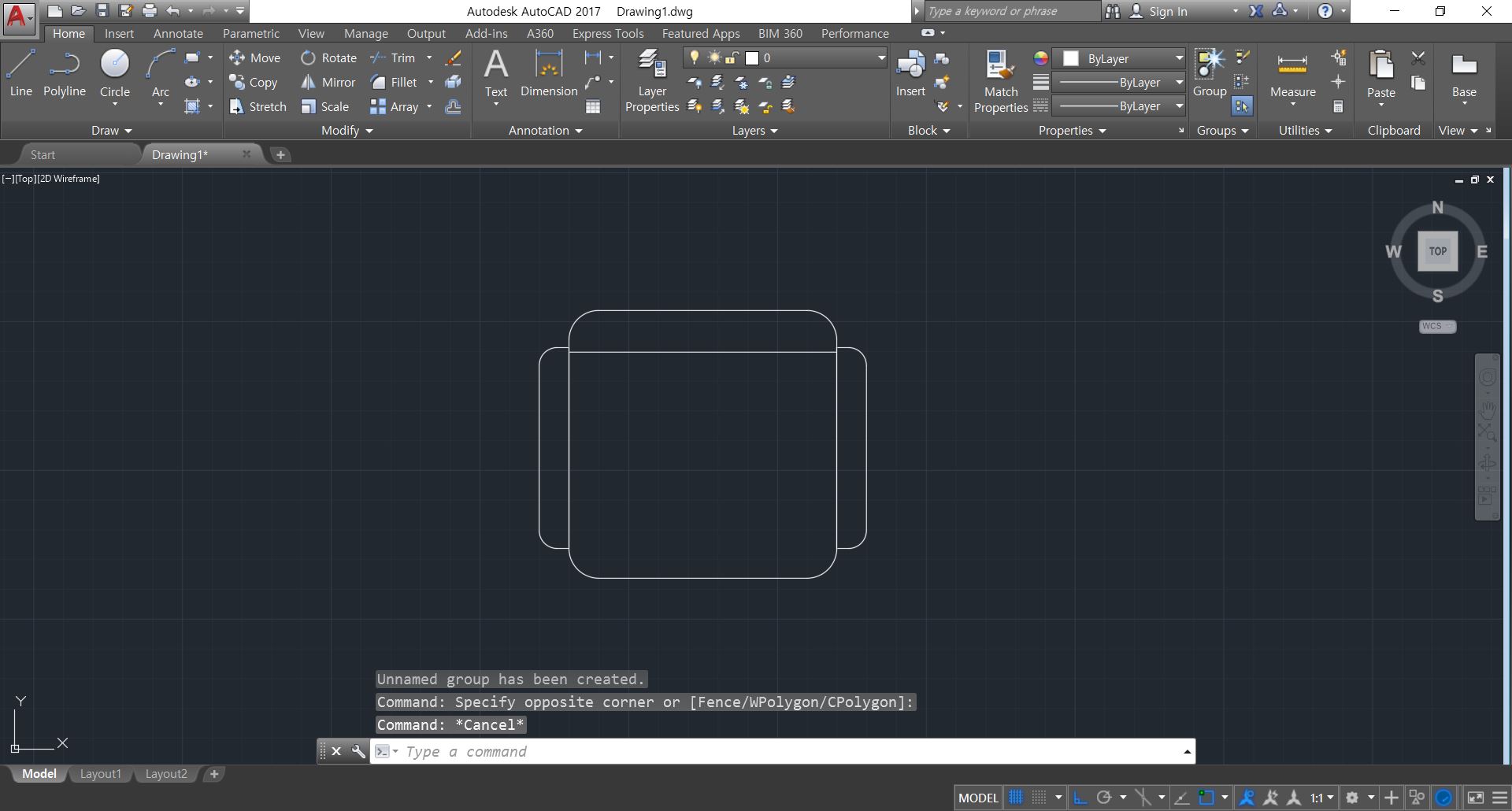
Task: Click the Sign In button
Action: point(1168,11)
